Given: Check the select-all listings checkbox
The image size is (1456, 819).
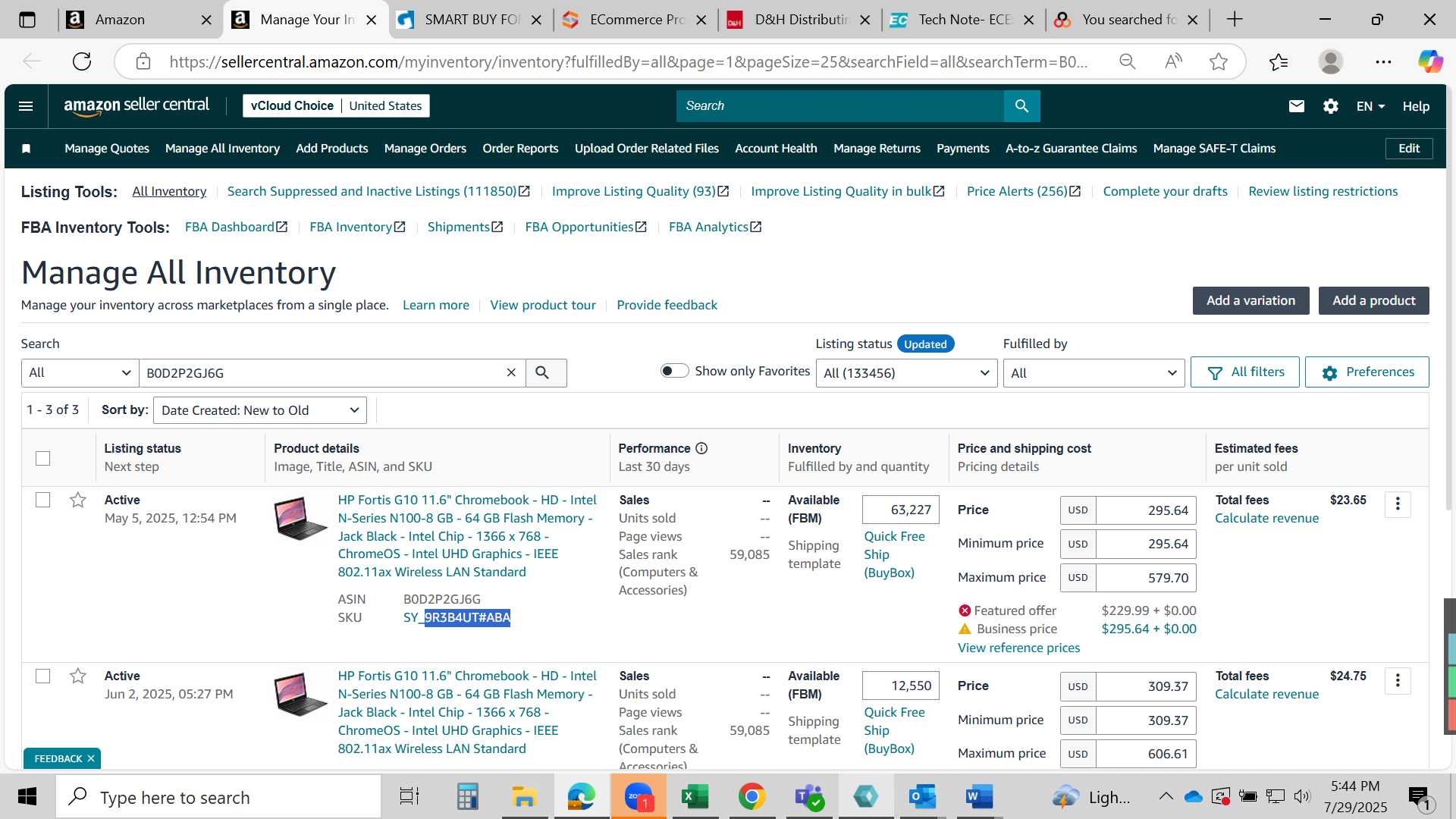Looking at the screenshot, I should 43,458.
